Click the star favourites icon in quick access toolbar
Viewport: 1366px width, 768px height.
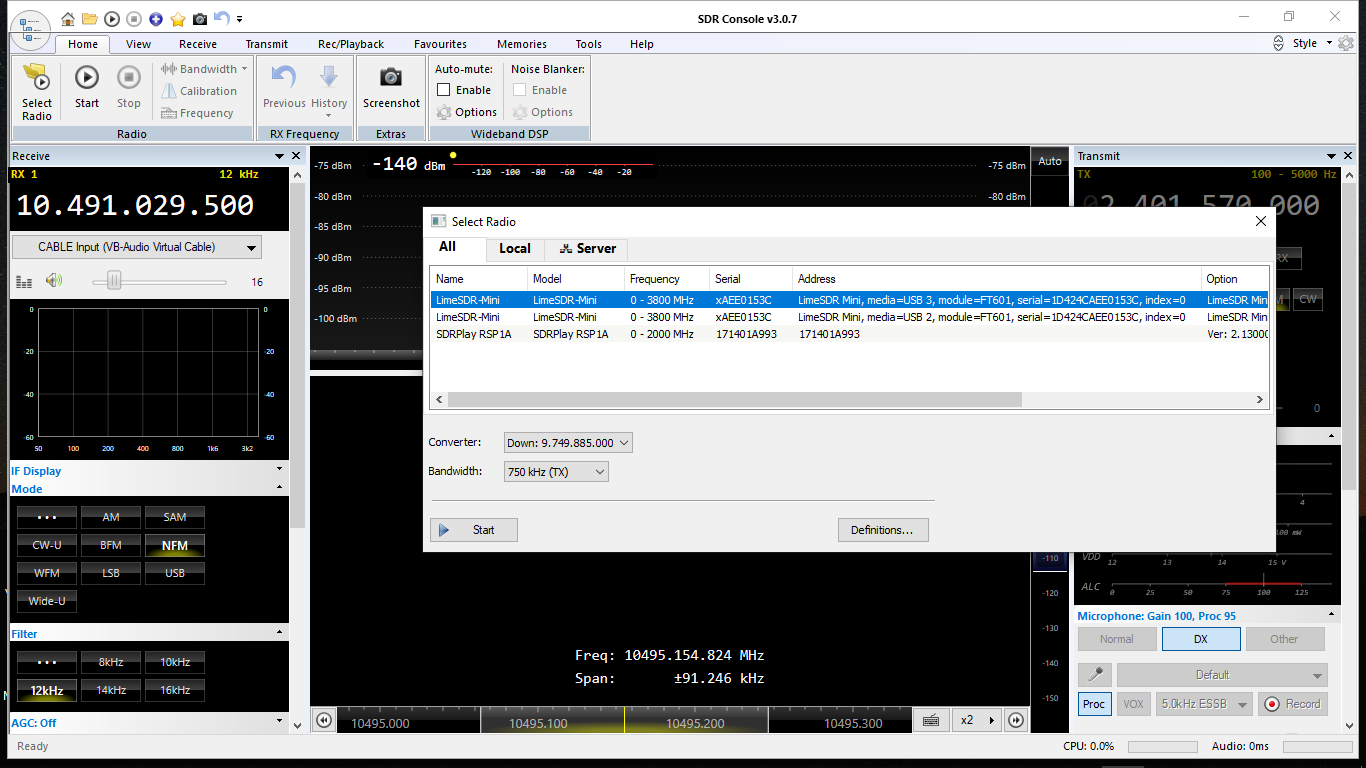pyautogui.click(x=178, y=18)
